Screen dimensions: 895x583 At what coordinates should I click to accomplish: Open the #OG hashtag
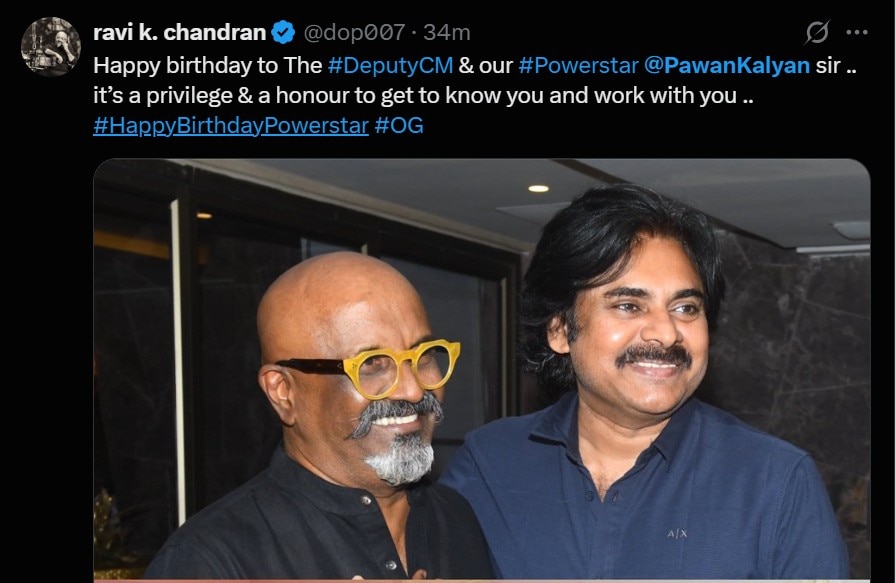point(399,125)
